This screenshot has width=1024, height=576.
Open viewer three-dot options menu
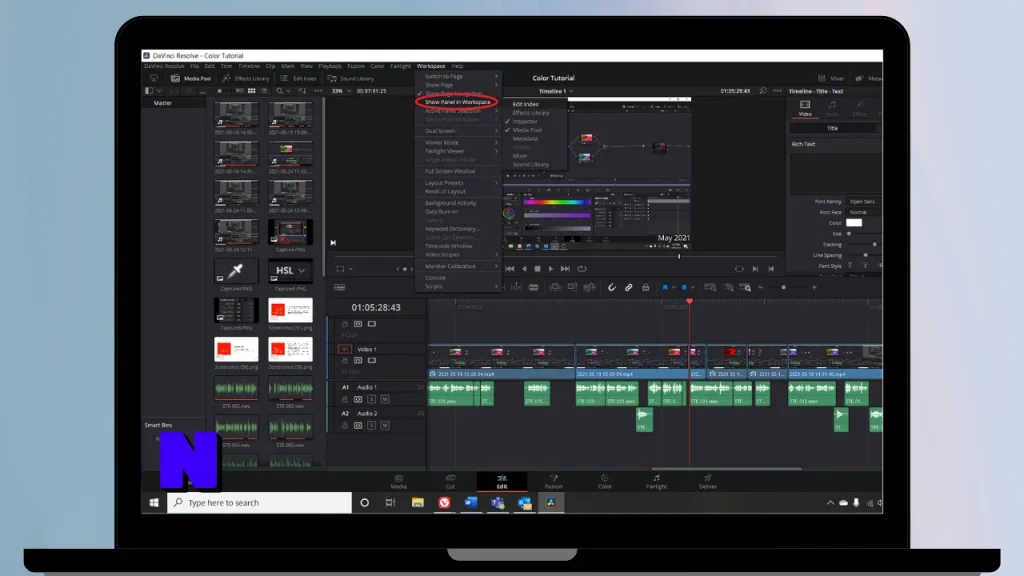777,91
